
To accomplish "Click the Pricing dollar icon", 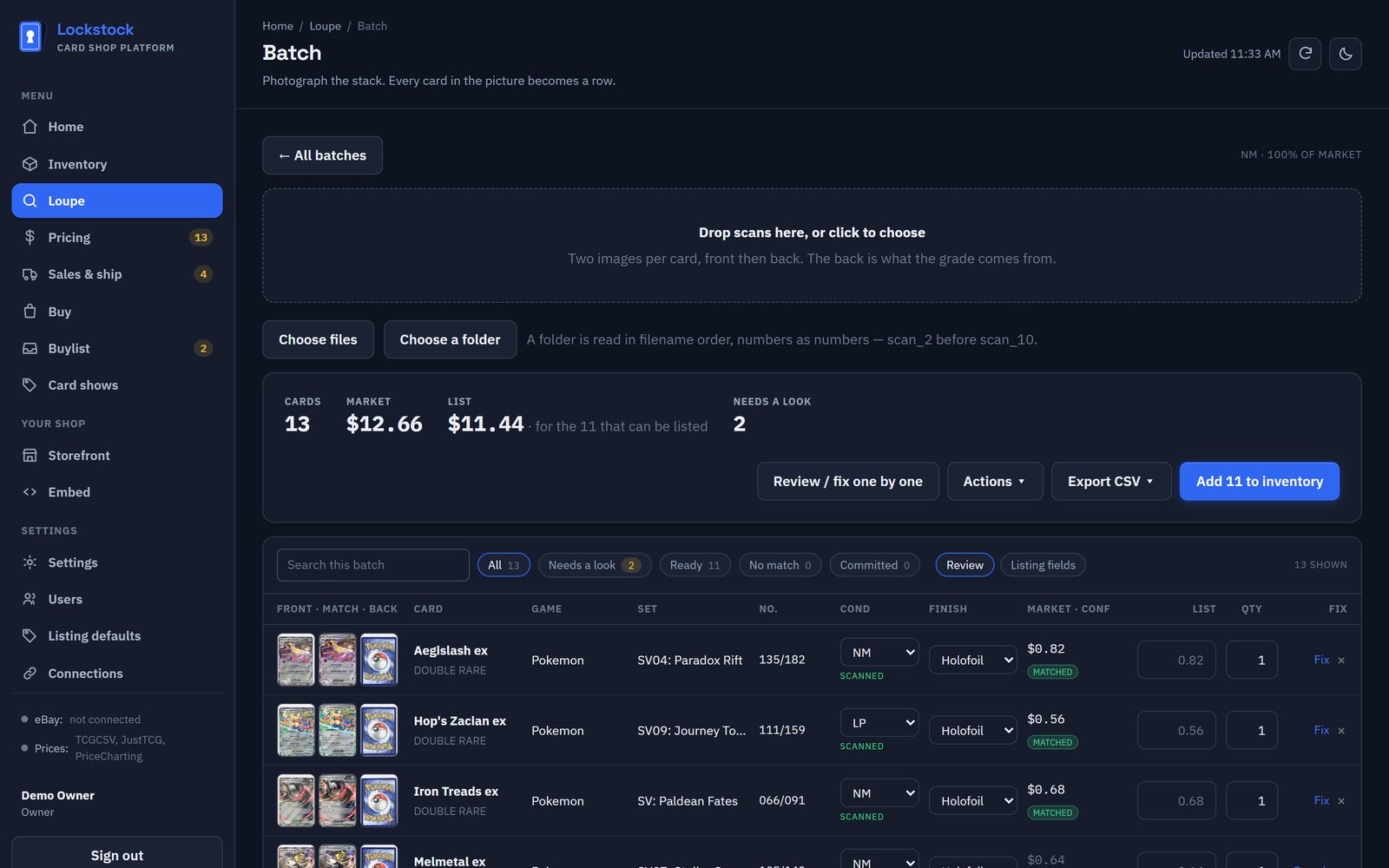I will click(30, 237).
